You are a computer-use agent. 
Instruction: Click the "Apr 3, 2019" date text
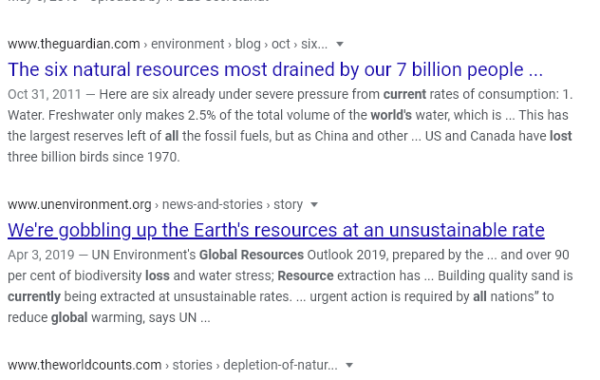pyautogui.click(x=41, y=255)
